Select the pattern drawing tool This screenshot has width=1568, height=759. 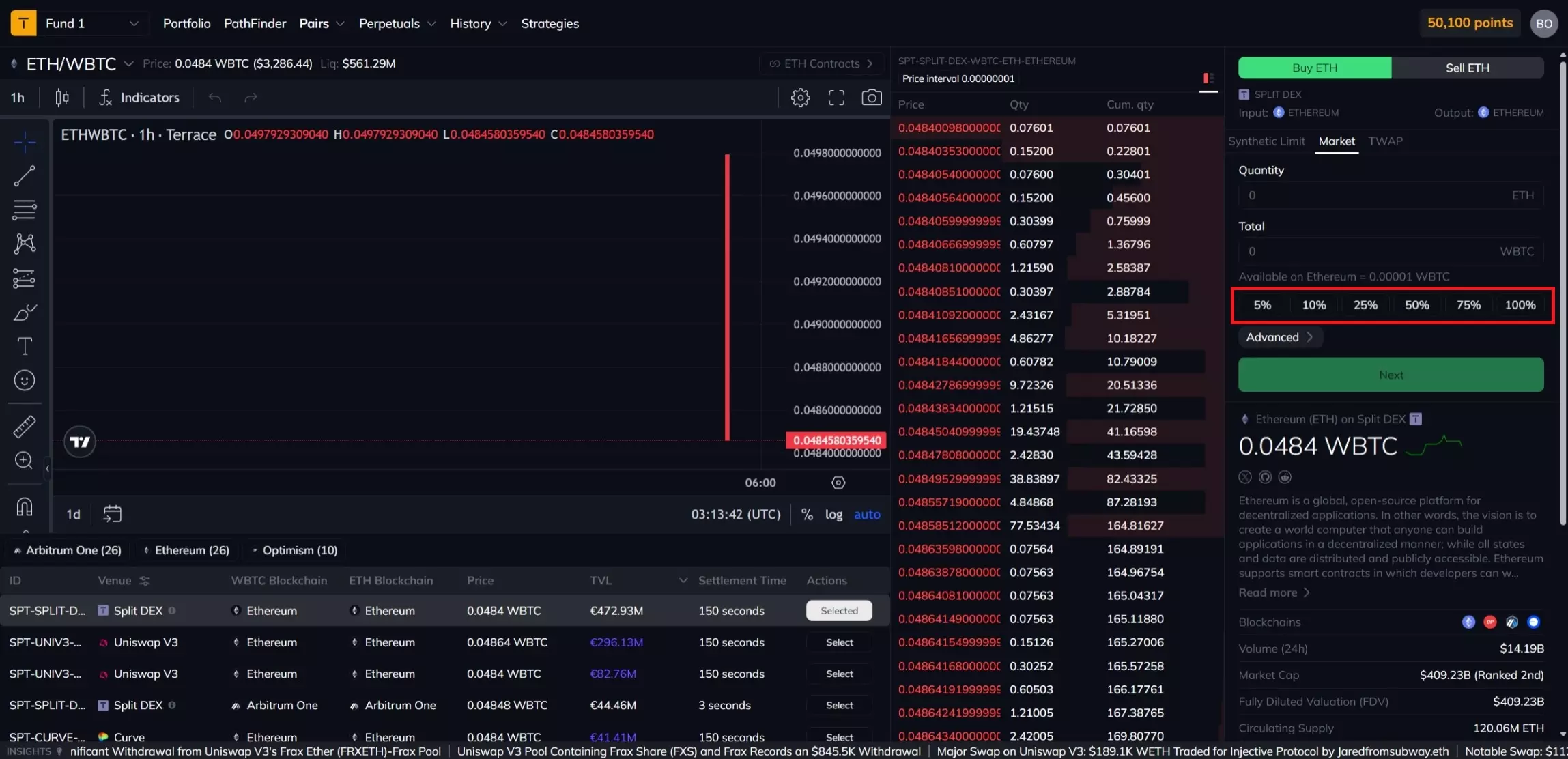coord(25,244)
